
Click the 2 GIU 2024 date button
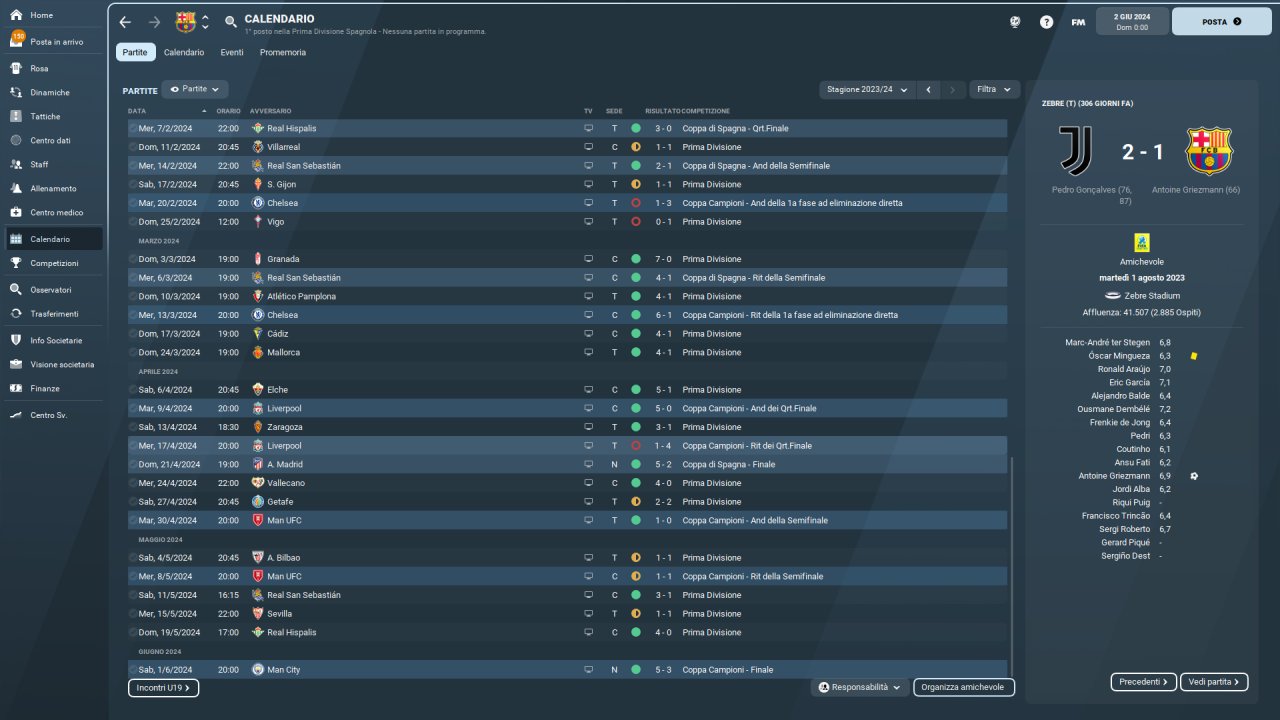point(1132,21)
